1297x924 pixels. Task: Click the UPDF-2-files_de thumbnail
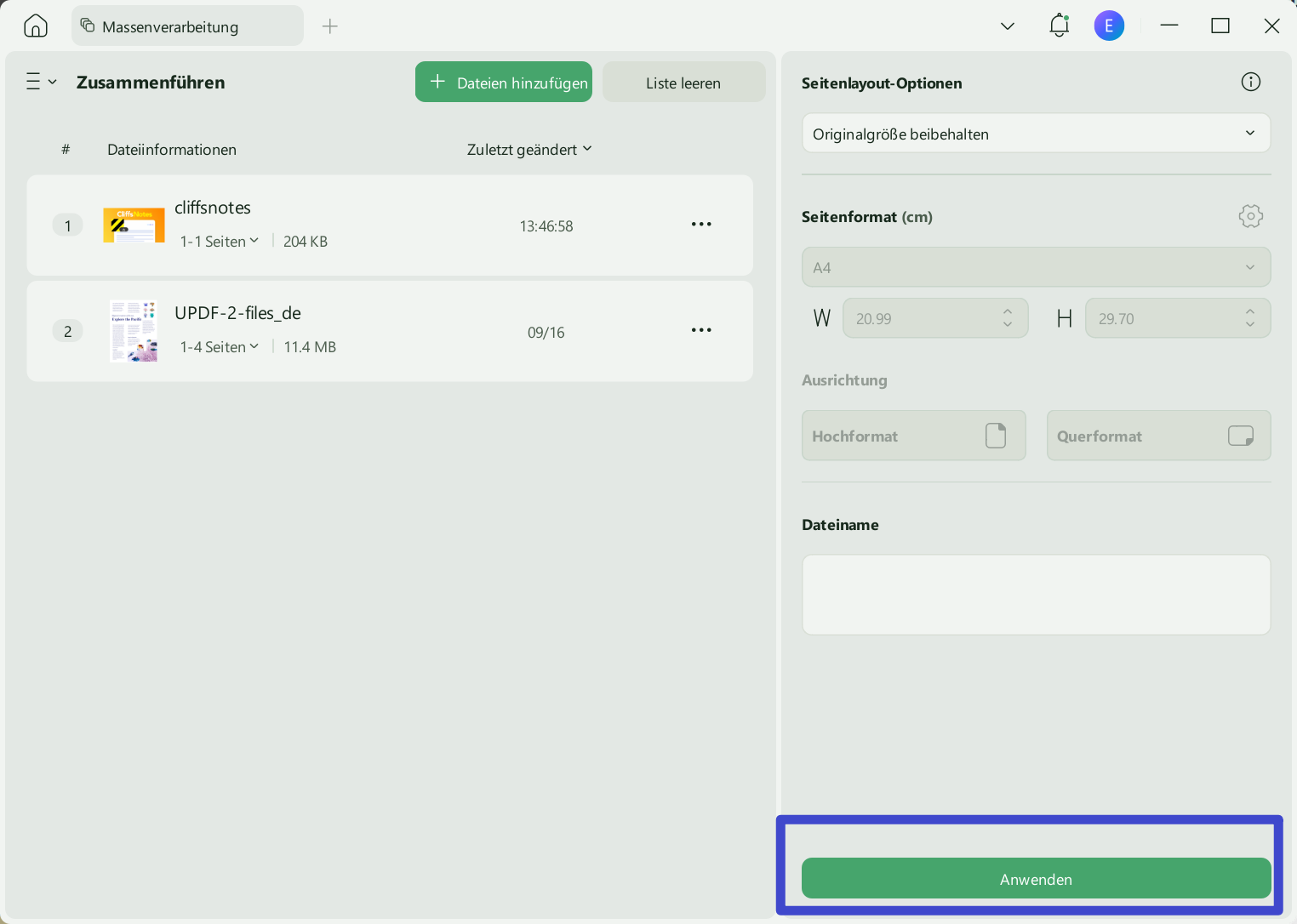[x=134, y=331]
